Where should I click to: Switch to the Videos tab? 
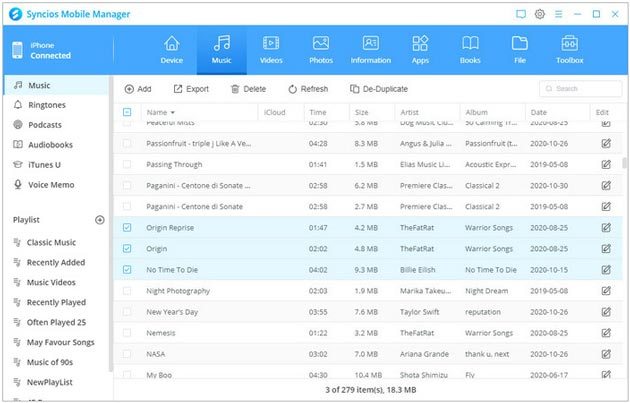click(x=271, y=50)
